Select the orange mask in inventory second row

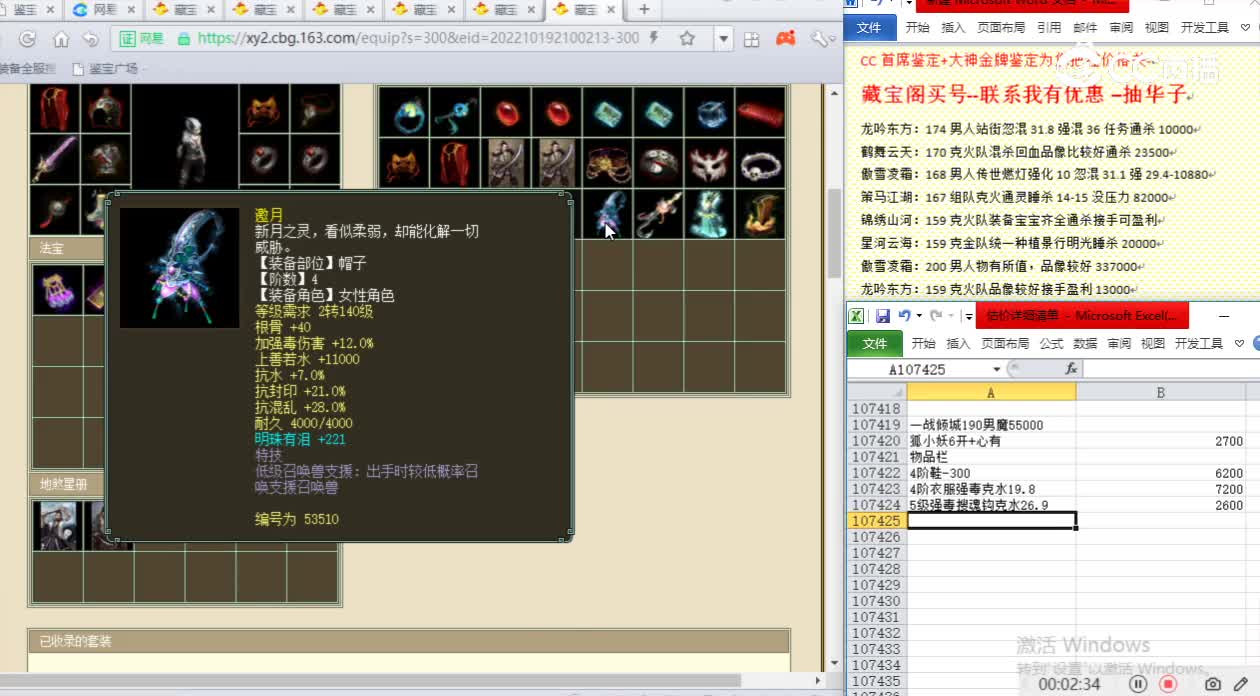click(404, 163)
